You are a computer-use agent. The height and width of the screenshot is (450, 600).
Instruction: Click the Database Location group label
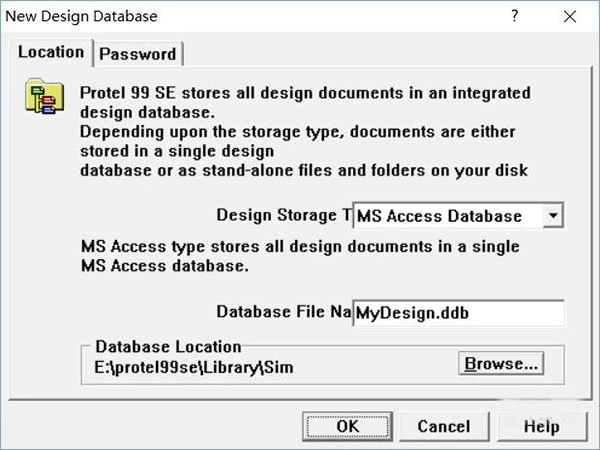click(x=168, y=347)
